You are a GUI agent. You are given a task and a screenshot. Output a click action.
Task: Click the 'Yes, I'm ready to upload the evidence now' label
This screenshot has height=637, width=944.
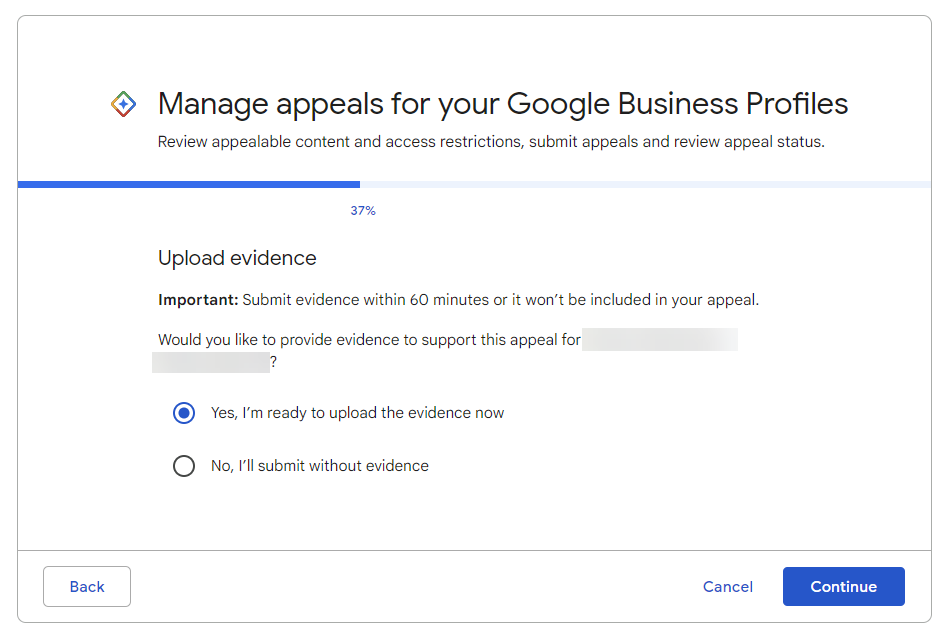pos(357,413)
